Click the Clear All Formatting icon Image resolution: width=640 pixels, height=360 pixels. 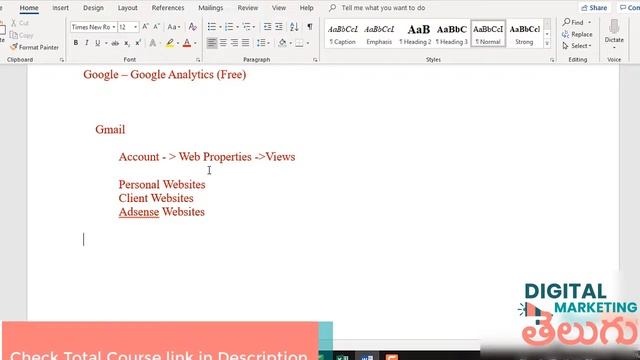(193, 27)
